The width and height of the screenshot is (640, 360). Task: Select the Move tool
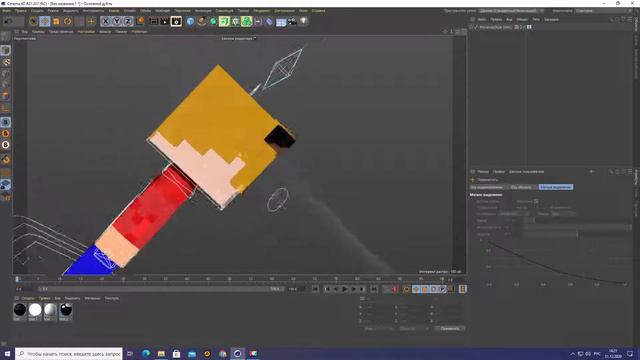(45, 21)
